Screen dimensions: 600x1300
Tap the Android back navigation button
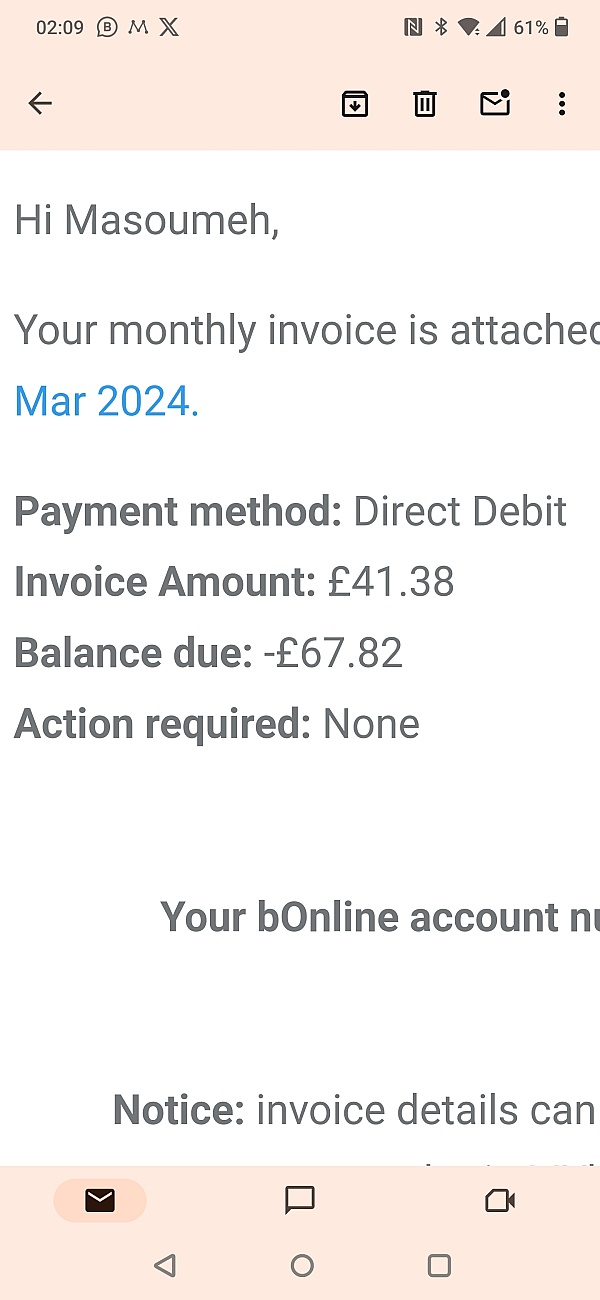coord(165,1266)
